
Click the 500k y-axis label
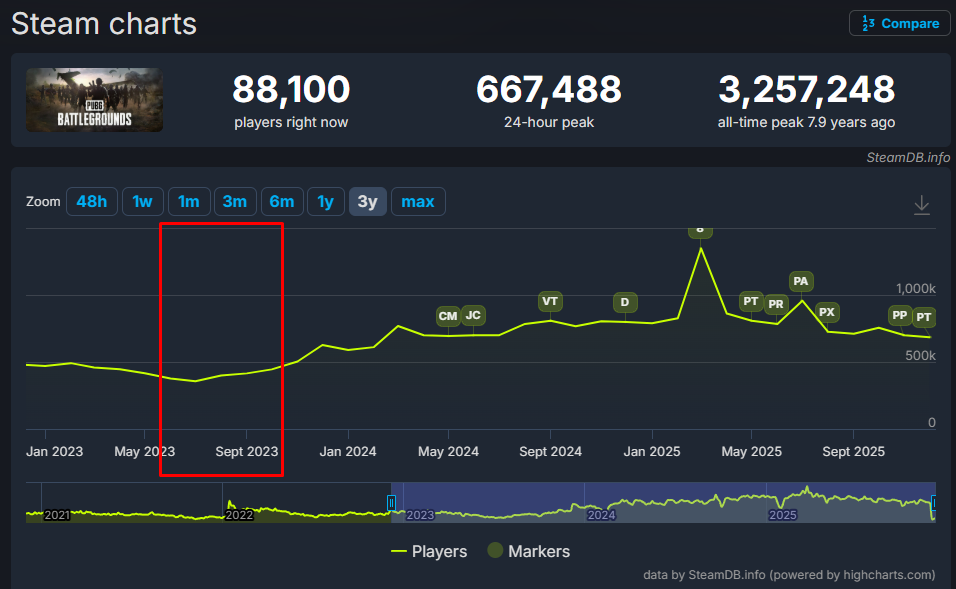pos(921,355)
